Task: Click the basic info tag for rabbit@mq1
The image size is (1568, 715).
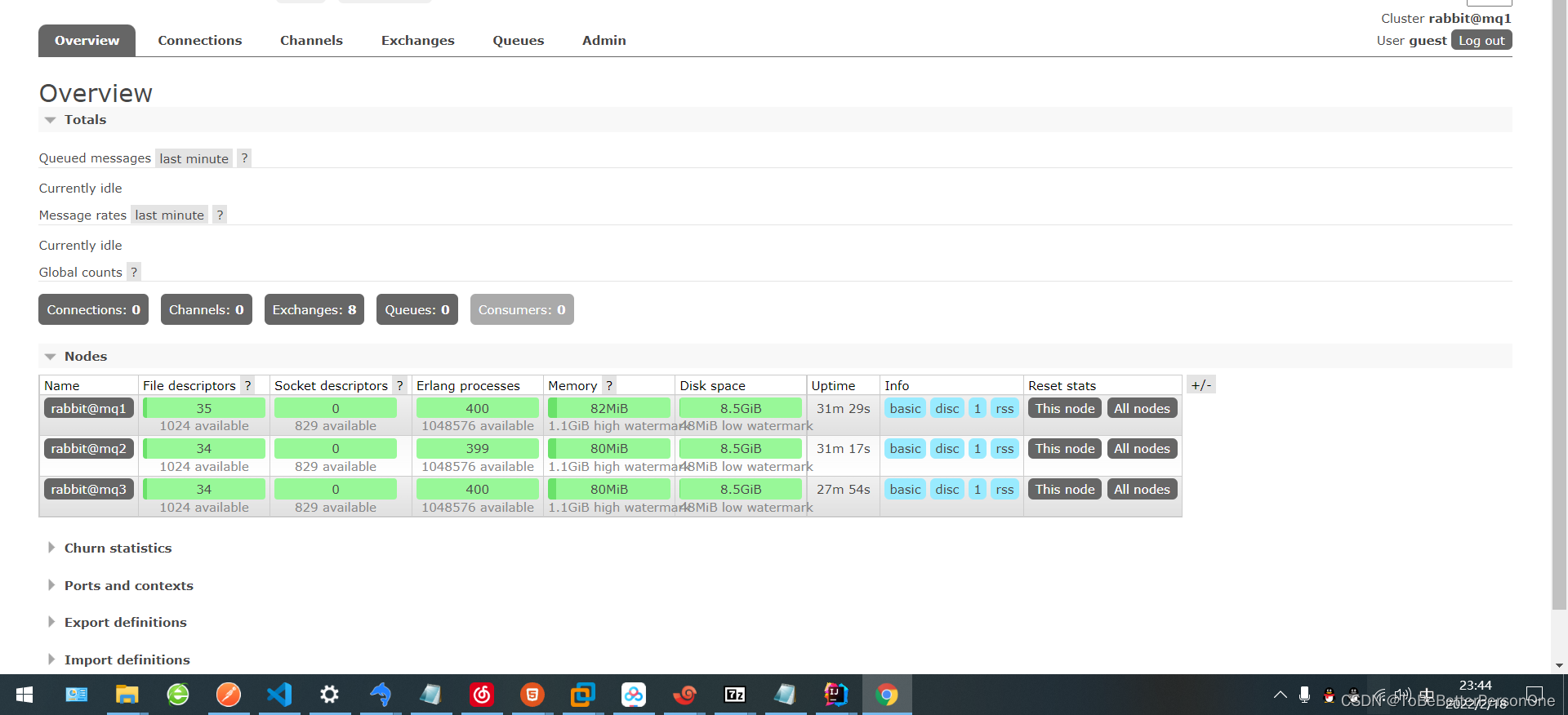Action: click(x=905, y=408)
